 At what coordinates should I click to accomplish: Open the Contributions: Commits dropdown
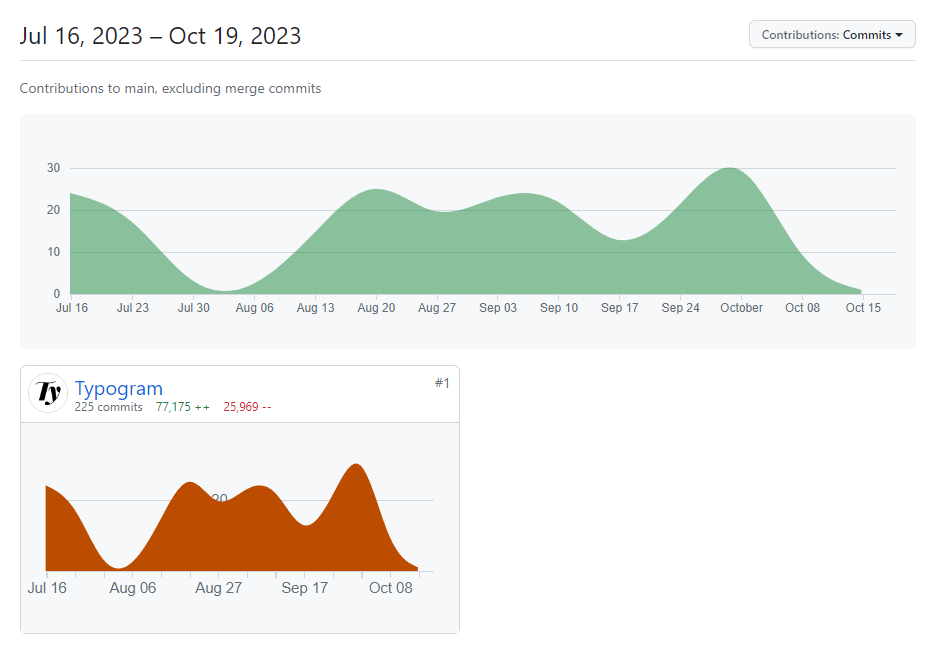(832, 34)
